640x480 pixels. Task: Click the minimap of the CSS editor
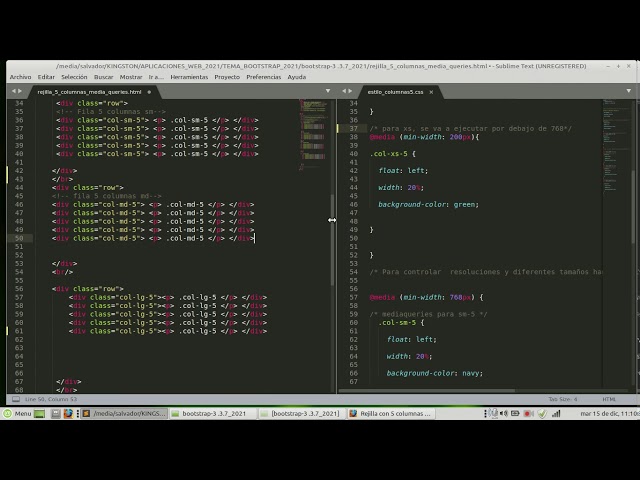click(x=616, y=147)
